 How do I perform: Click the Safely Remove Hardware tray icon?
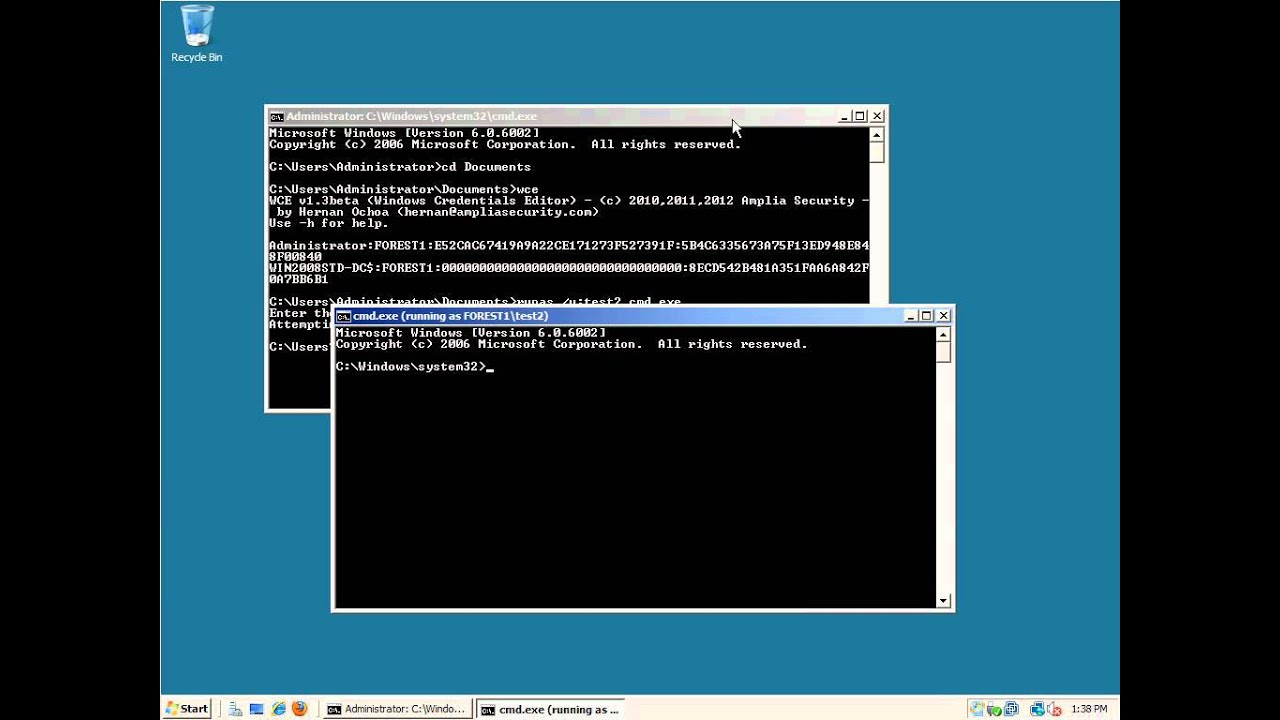click(994, 709)
